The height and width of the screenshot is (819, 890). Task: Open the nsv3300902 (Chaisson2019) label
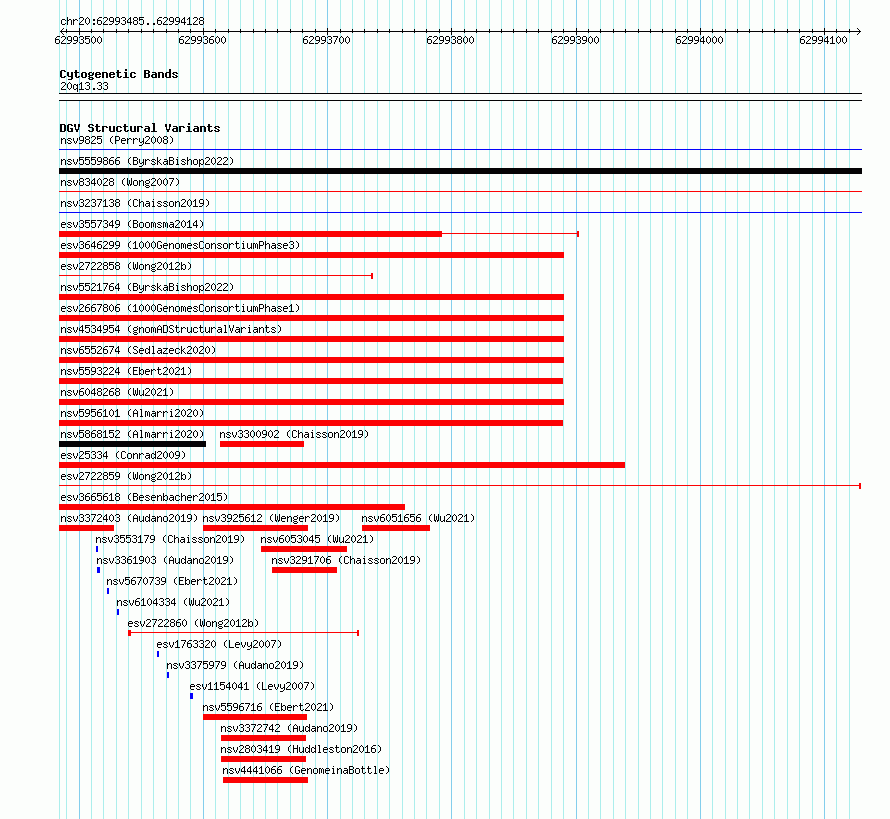pos(294,434)
